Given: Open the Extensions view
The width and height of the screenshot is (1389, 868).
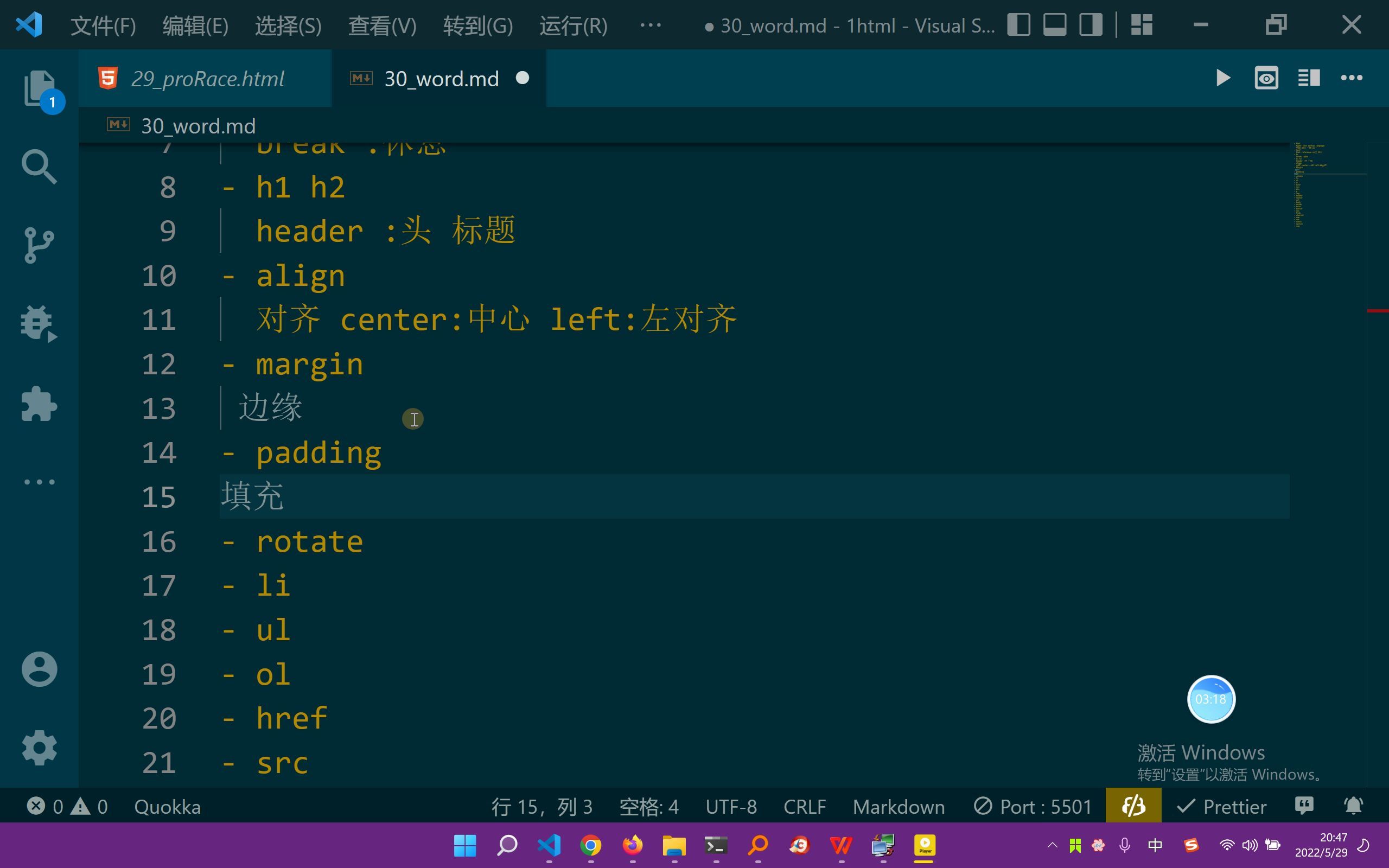Looking at the screenshot, I should (x=39, y=404).
